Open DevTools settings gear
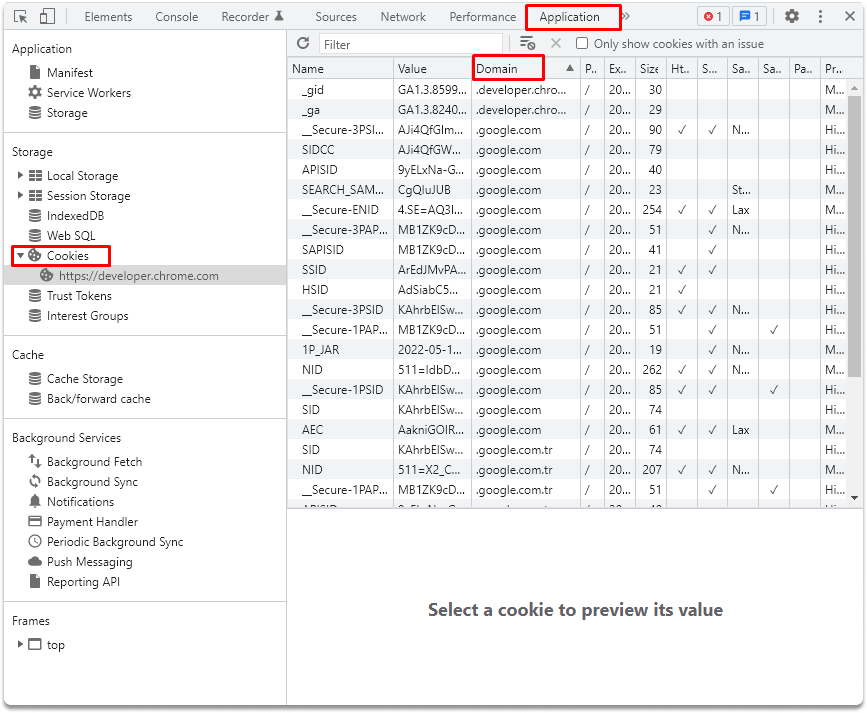The image size is (867, 713). click(792, 17)
